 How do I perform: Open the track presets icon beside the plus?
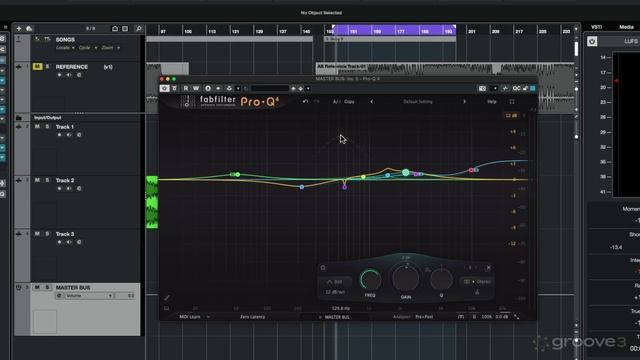tap(29, 29)
